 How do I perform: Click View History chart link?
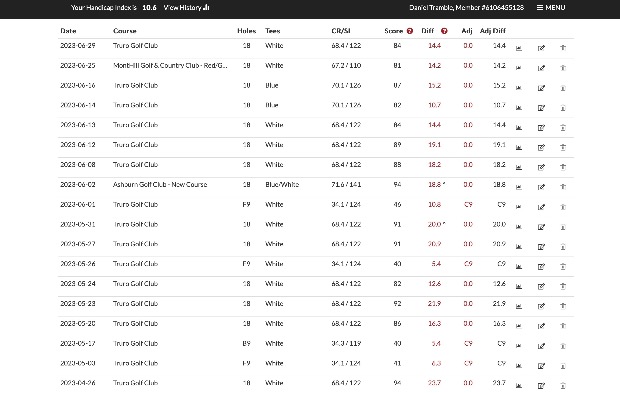[x=186, y=8]
